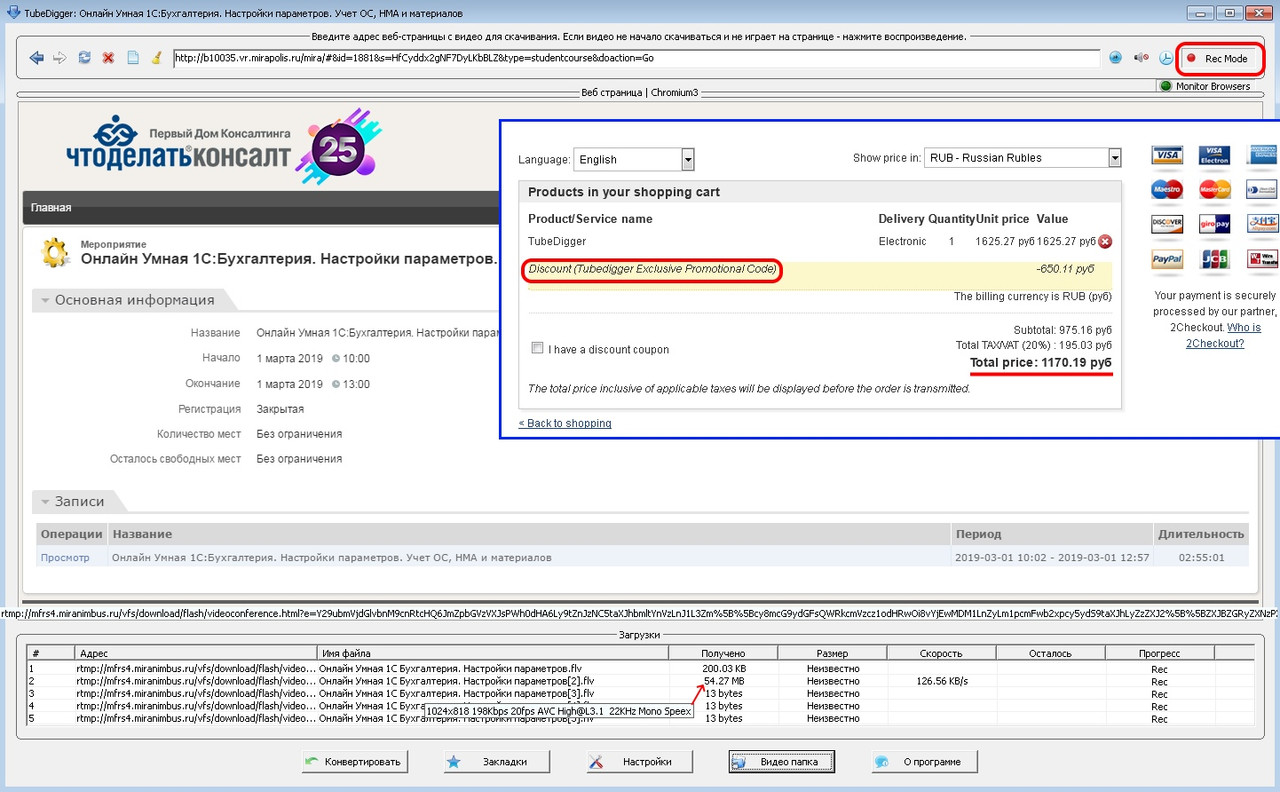The height and width of the screenshot is (792, 1280).
Task: Refresh the web page
Action: tap(84, 58)
